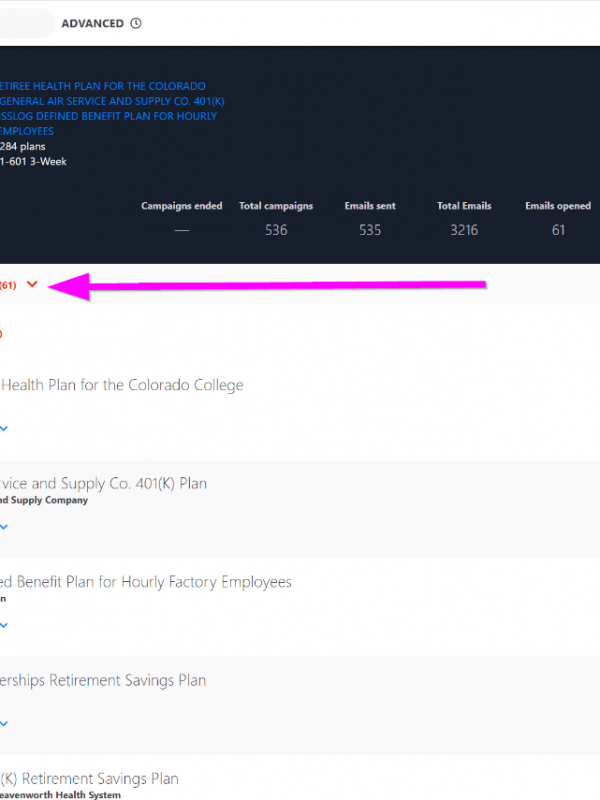Expand the chevron under Supply Co. 401(K) Plan
The width and height of the screenshot is (600, 800).
pyautogui.click(x=4, y=526)
